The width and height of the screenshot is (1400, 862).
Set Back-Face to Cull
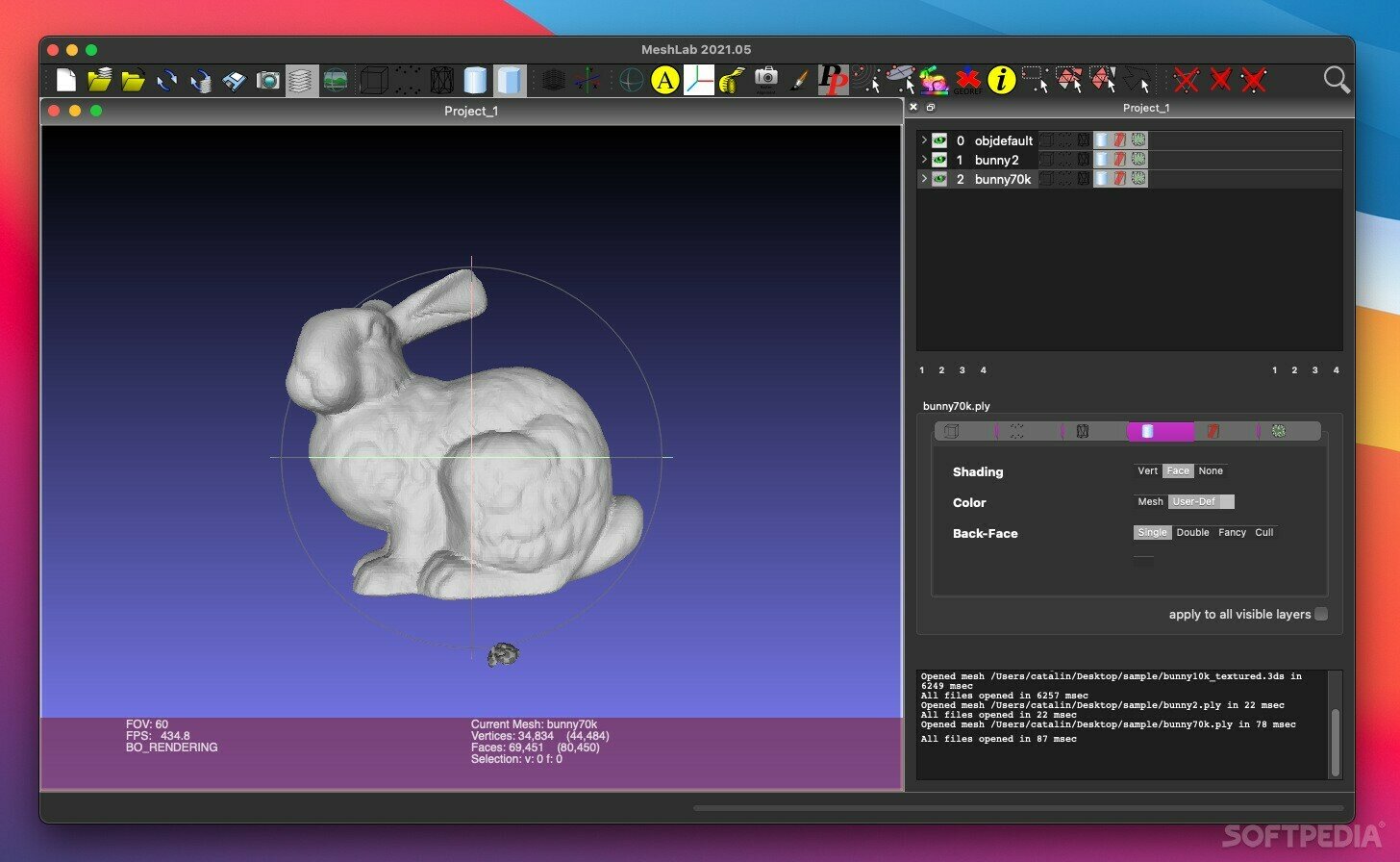click(1264, 532)
